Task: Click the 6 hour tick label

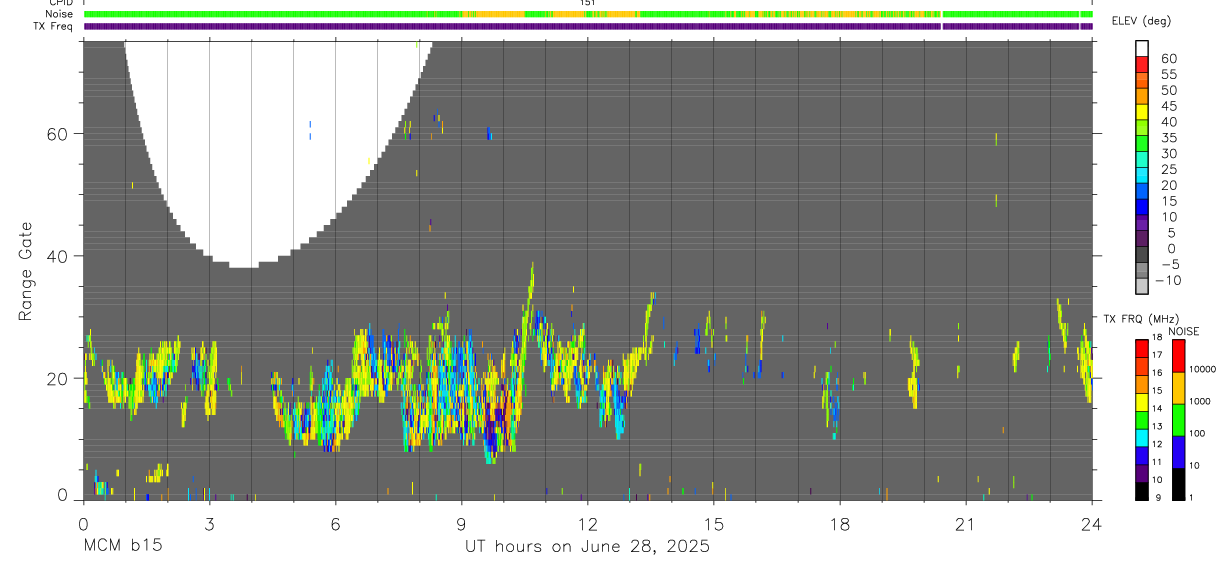Action: click(335, 524)
